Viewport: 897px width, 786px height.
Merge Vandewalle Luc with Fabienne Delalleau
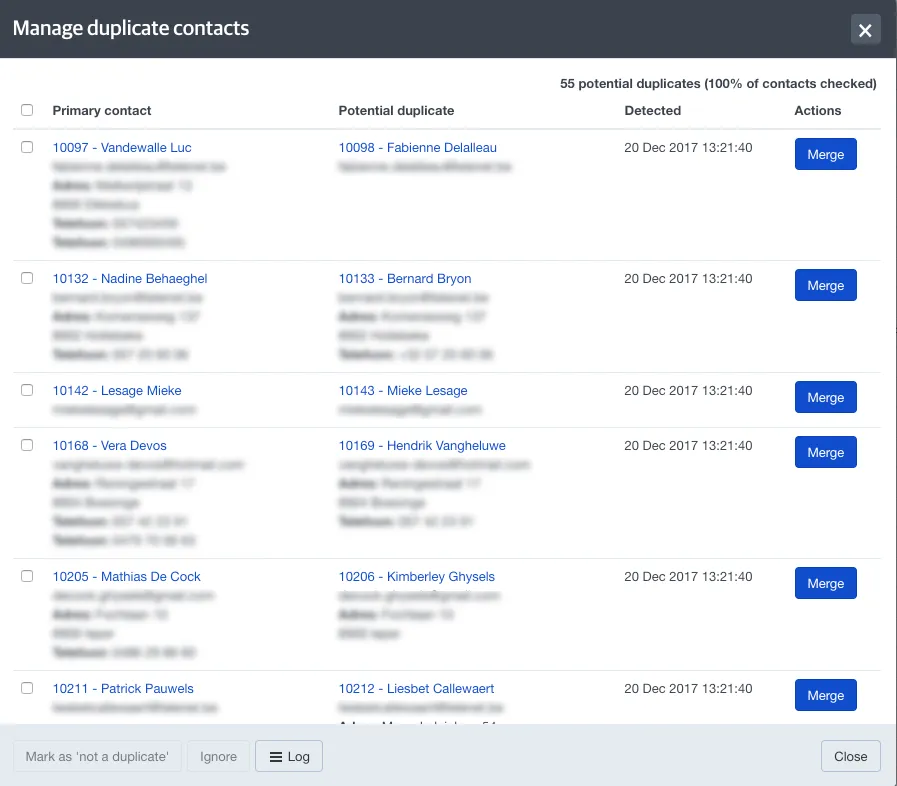tap(825, 154)
